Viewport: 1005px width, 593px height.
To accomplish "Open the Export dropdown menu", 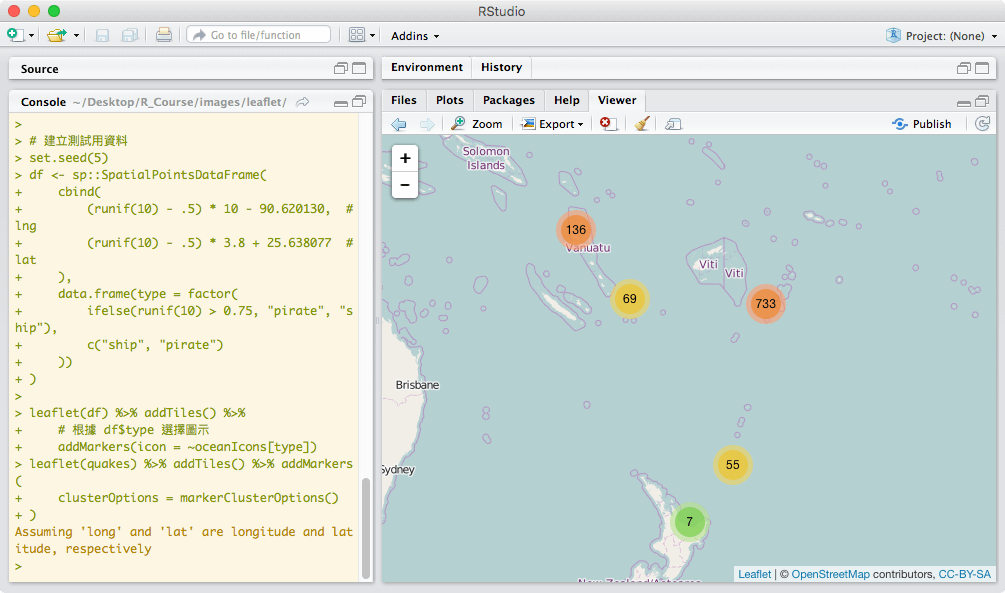I will point(553,124).
